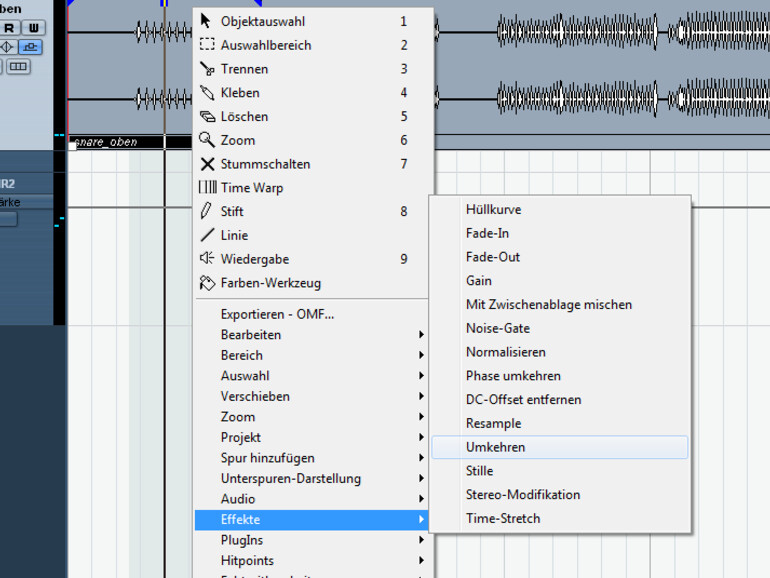The width and height of the screenshot is (770, 578).
Task: Toggle the track's W write automation button
Action: [x=34, y=28]
